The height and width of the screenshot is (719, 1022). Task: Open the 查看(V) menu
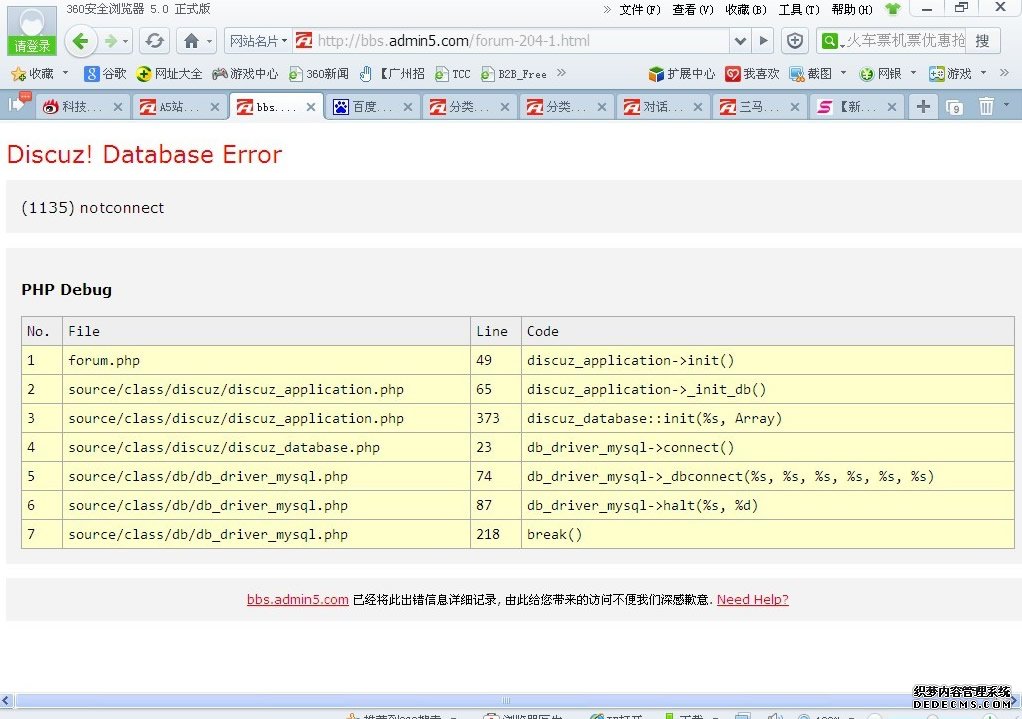click(693, 9)
